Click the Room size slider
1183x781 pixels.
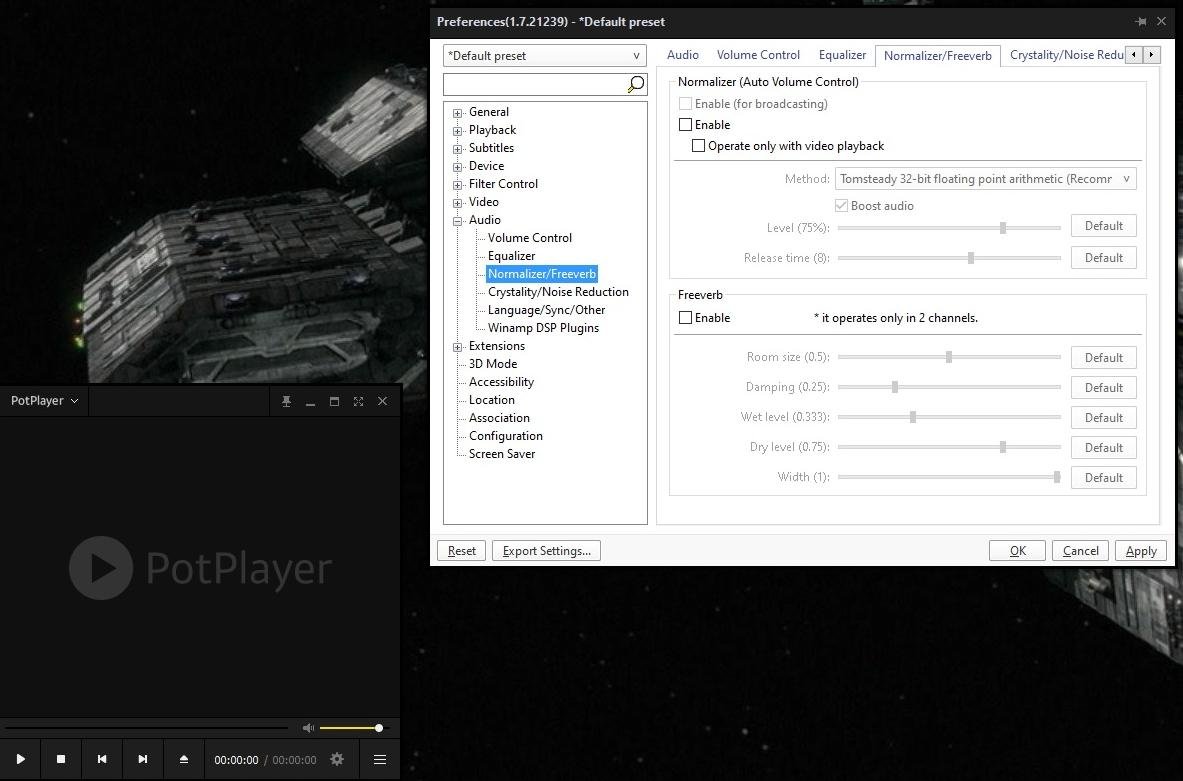[949, 357]
